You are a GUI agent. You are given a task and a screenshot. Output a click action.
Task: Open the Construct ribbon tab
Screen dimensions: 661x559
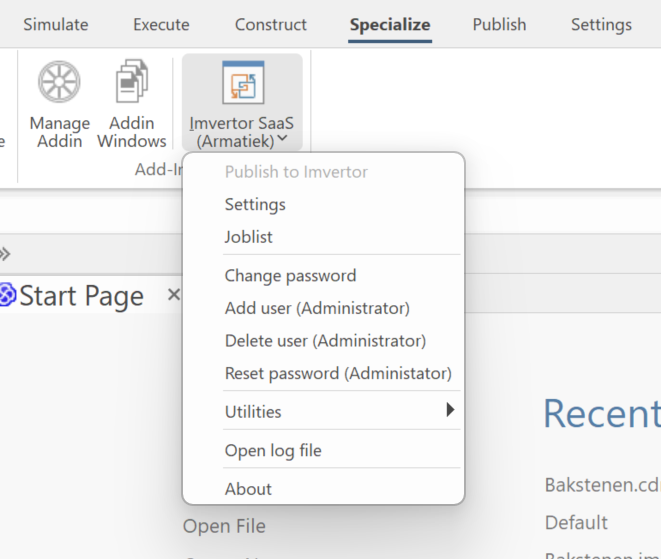[271, 25]
